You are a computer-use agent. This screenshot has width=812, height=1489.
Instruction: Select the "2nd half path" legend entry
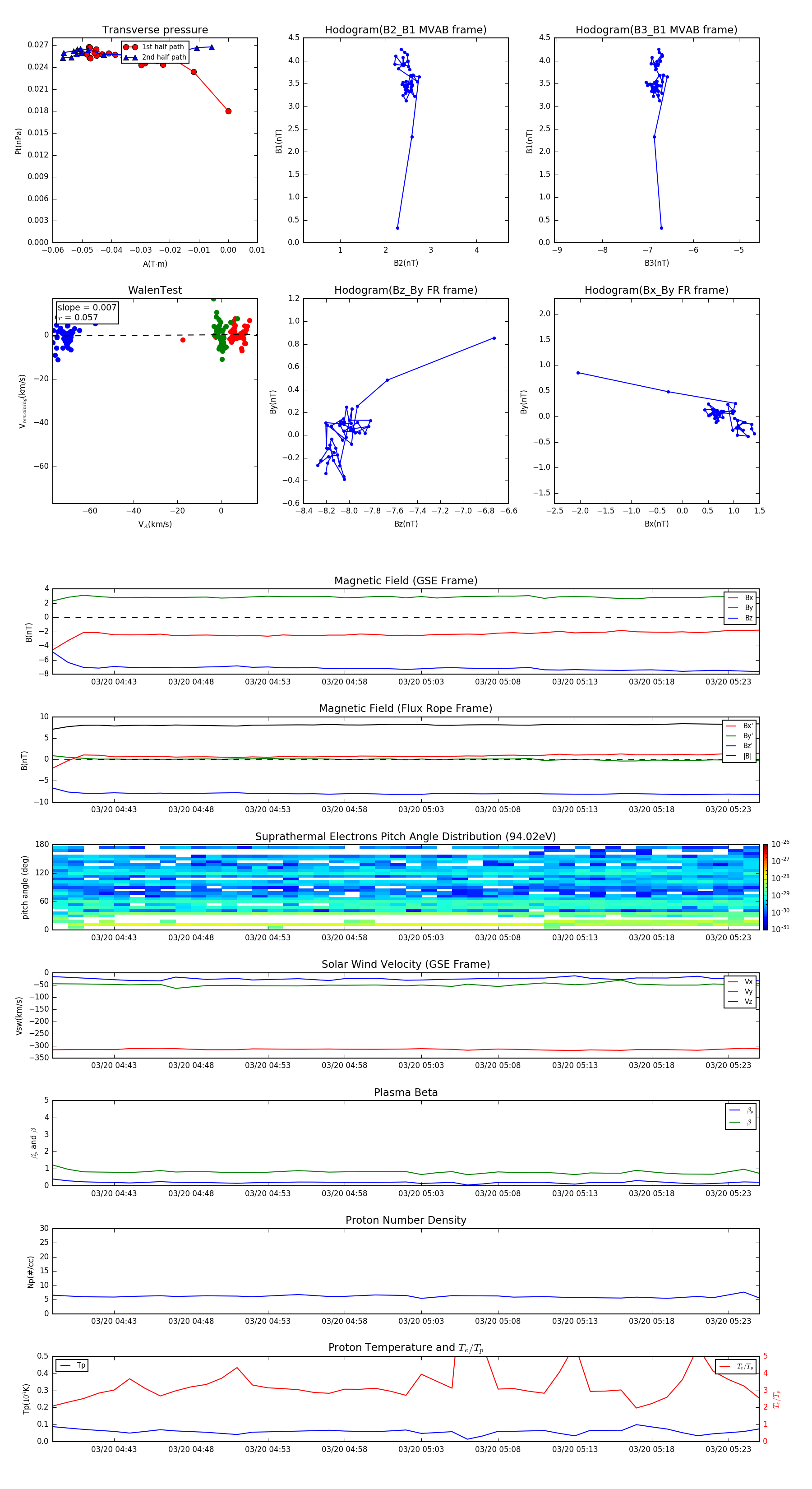155,57
